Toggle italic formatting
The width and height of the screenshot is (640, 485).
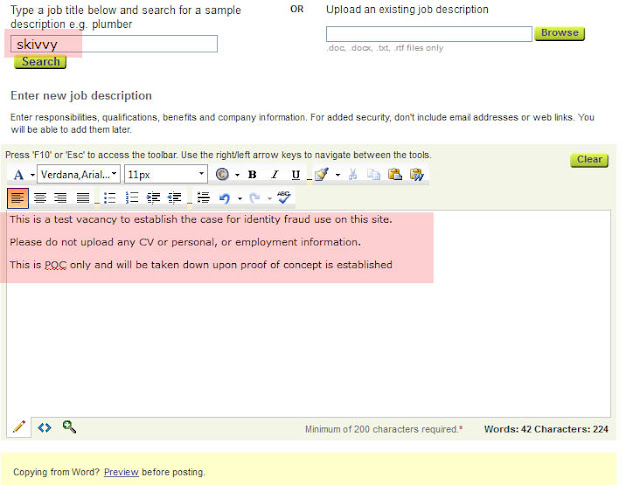(275, 174)
